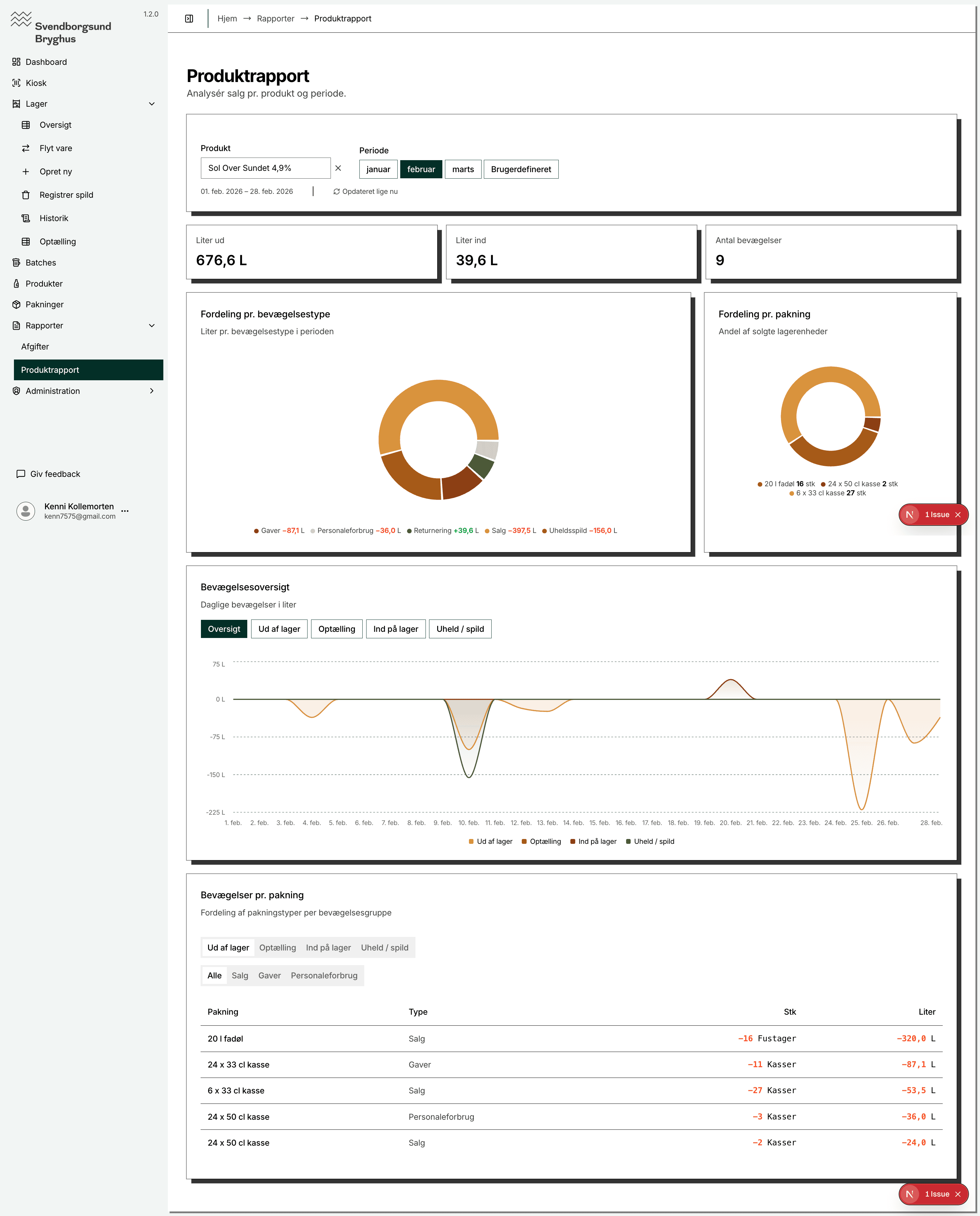Click the Registrer spild trash icon

point(26,195)
